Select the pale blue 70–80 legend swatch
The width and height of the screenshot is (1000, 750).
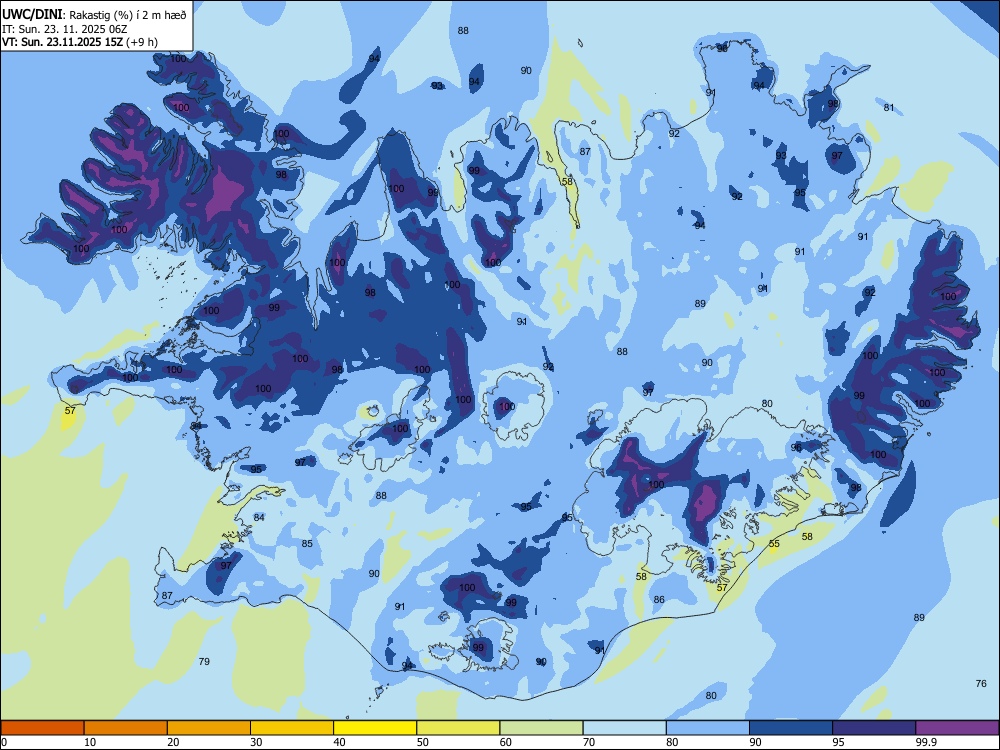click(x=624, y=728)
